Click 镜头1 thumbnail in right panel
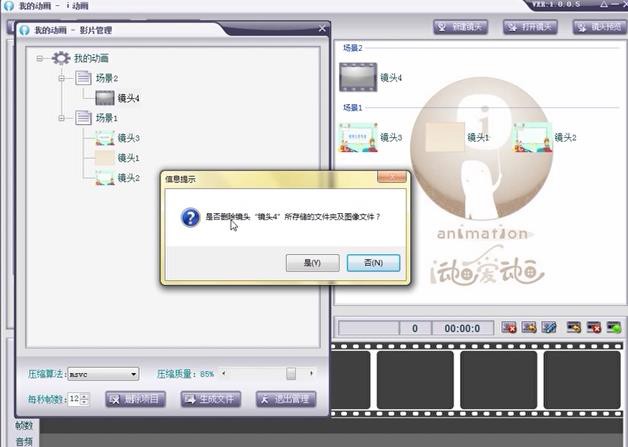The height and width of the screenshot is (447, 628). tap(445, 137)
